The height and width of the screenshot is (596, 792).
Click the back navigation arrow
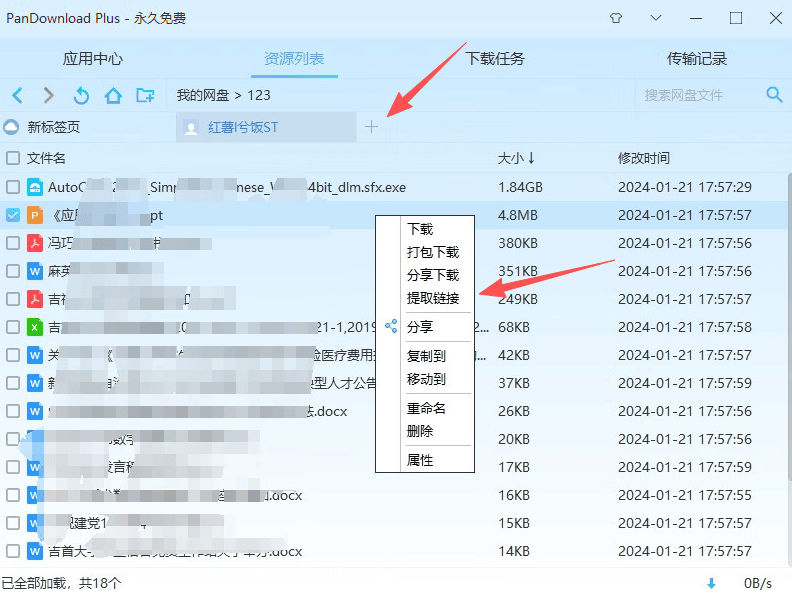[17, 95]
